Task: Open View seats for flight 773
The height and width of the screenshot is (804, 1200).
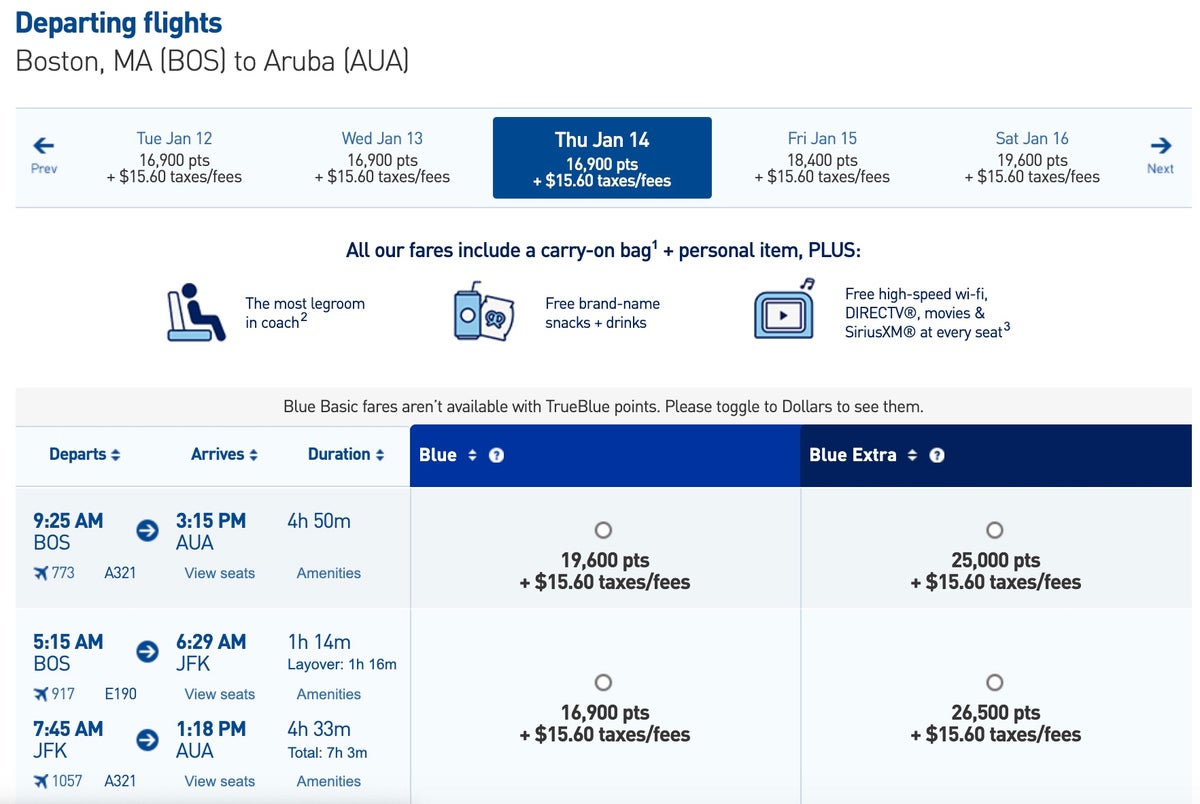Action: 220,573
